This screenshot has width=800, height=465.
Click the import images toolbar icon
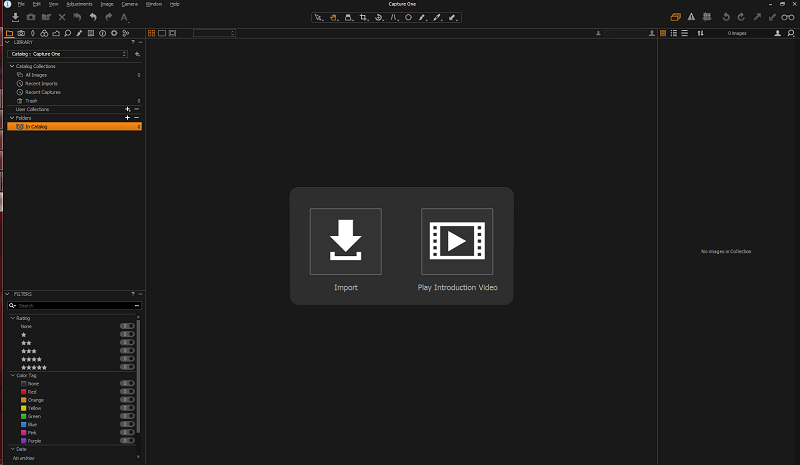click(x=15, y=17)
